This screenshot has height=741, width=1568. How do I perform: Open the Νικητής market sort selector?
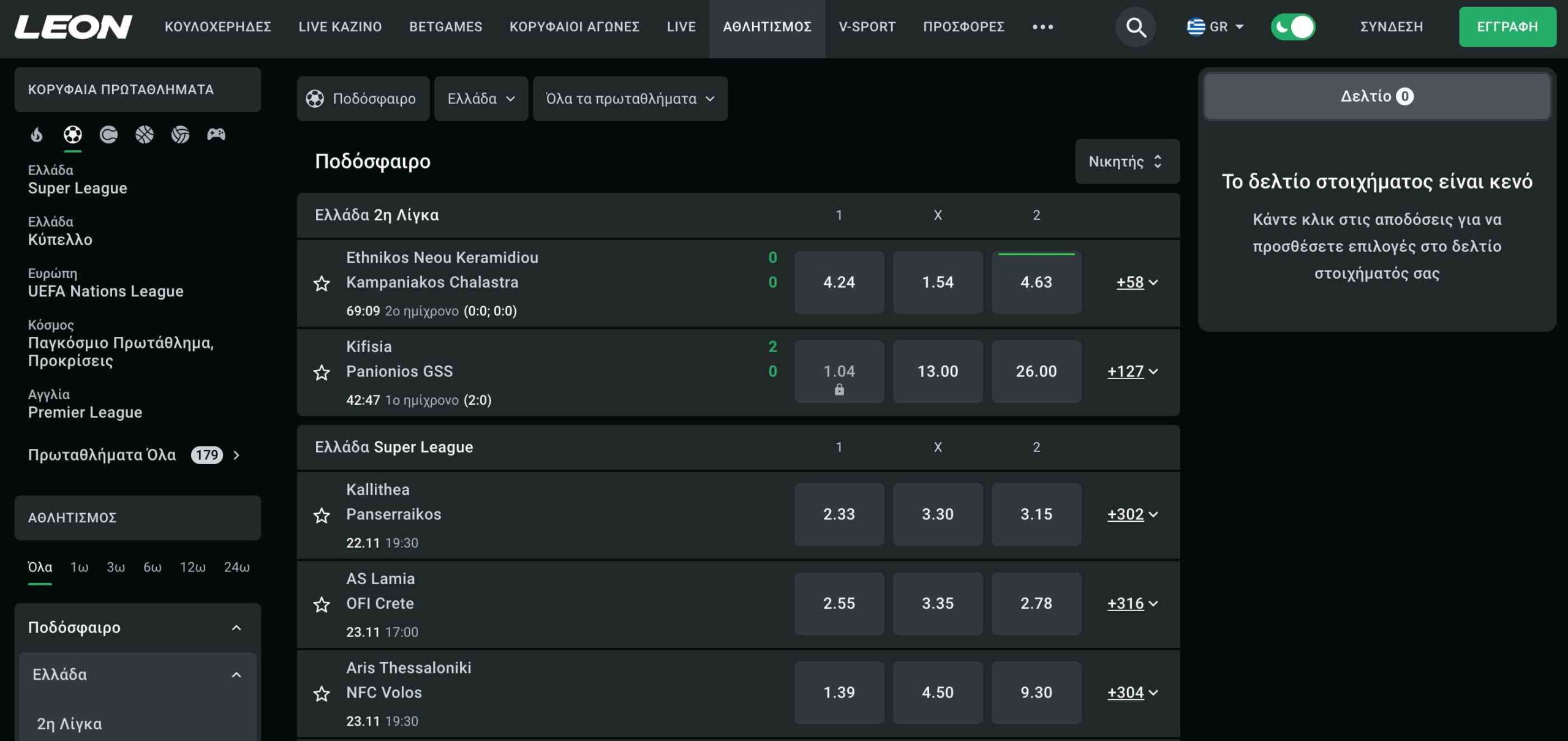pyautogui.click(x=1126, y=162)
